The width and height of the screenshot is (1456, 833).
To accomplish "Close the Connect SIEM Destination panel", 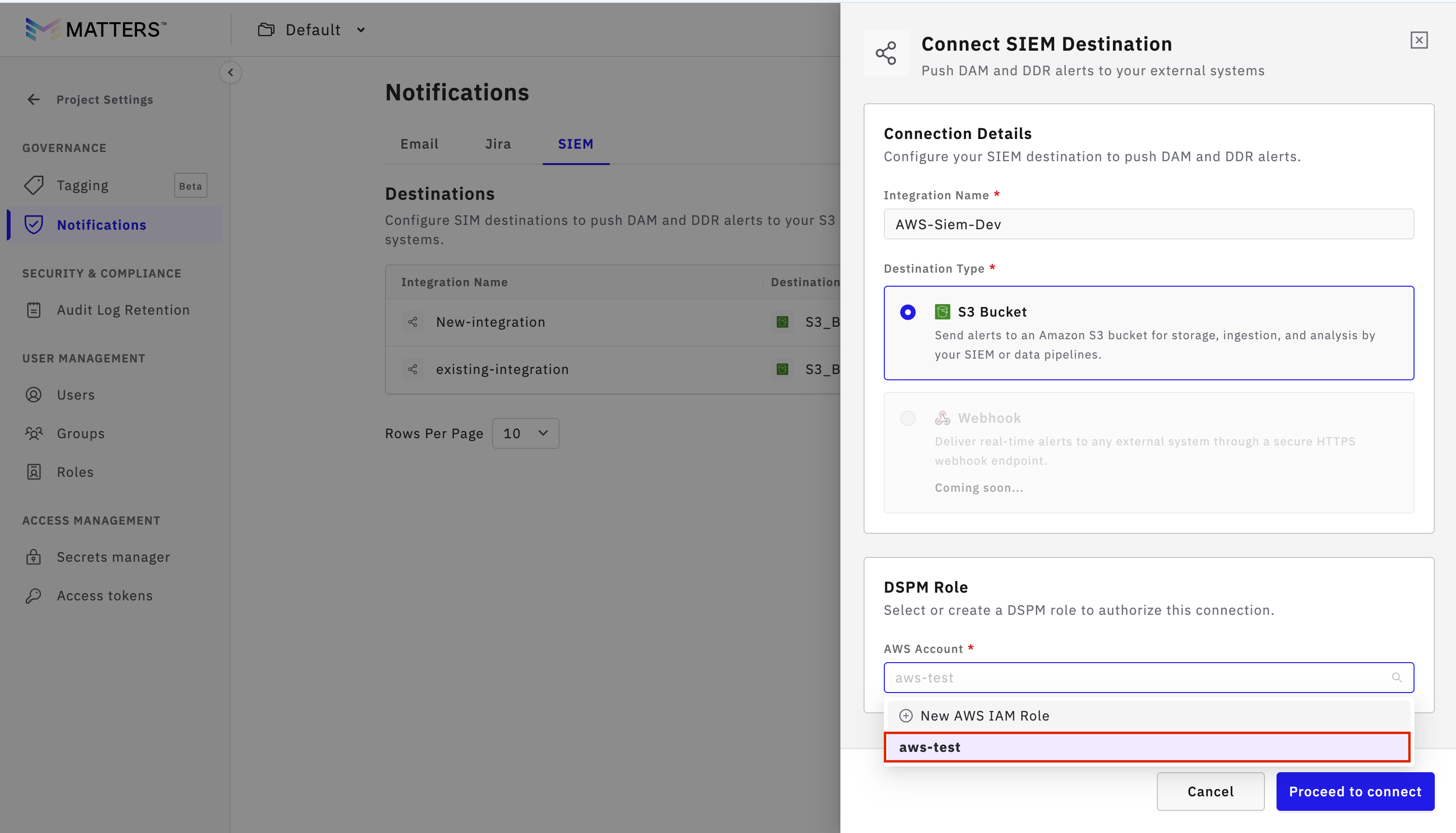I will 1418,41.
